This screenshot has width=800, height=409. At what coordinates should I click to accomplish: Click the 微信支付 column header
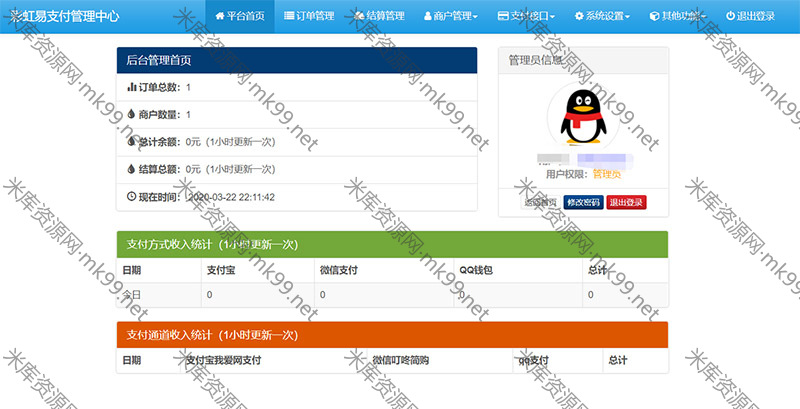click(339, 271)
